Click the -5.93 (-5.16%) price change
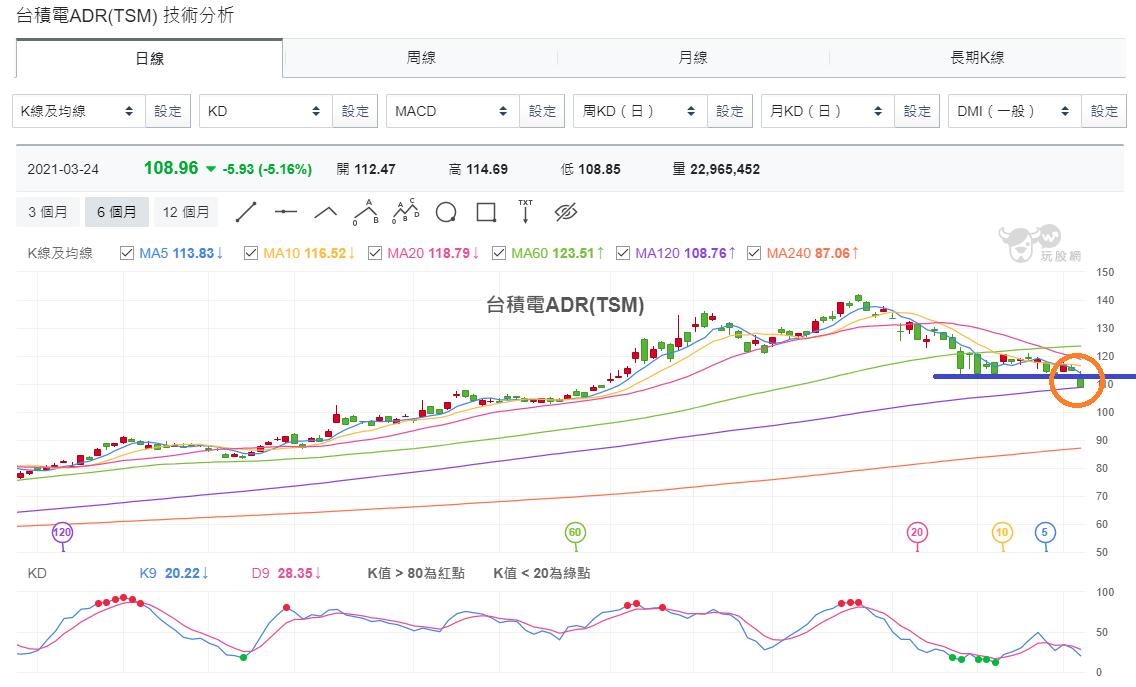Image resolution: width=1136 pixels, height=687 pixels. click(x=267, y=170)
